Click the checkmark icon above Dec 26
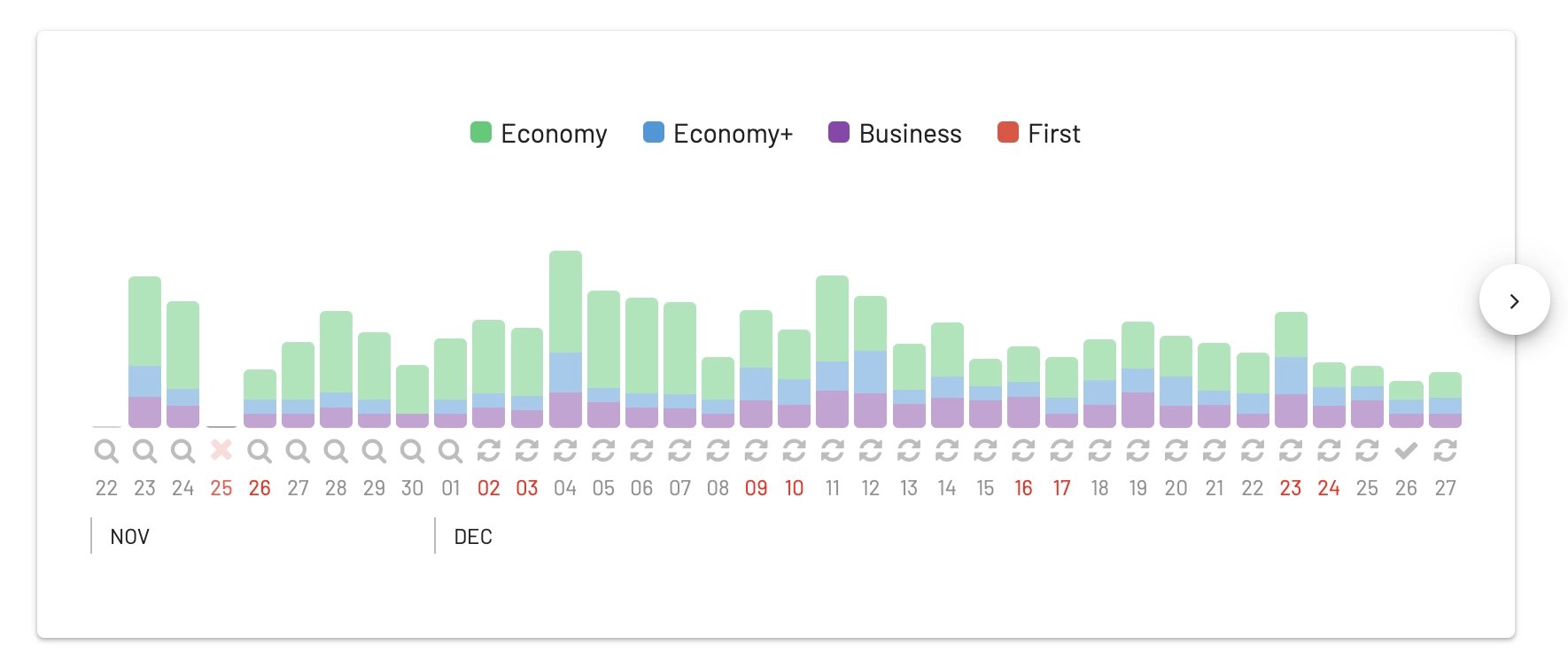This screenshot has height=668, width=1568. click(x=1406, y=451)
